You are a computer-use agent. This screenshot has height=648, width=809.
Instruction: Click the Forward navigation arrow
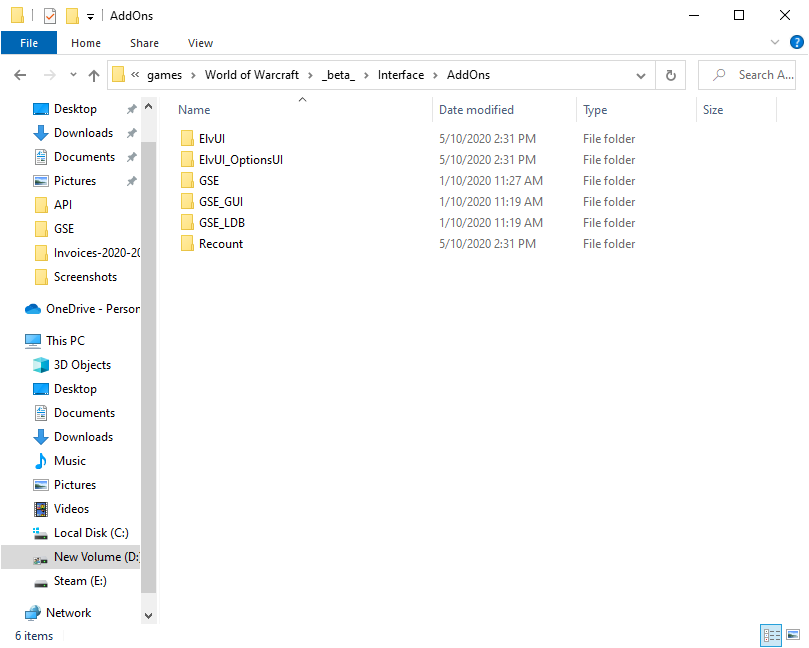(x=50, y=75)
